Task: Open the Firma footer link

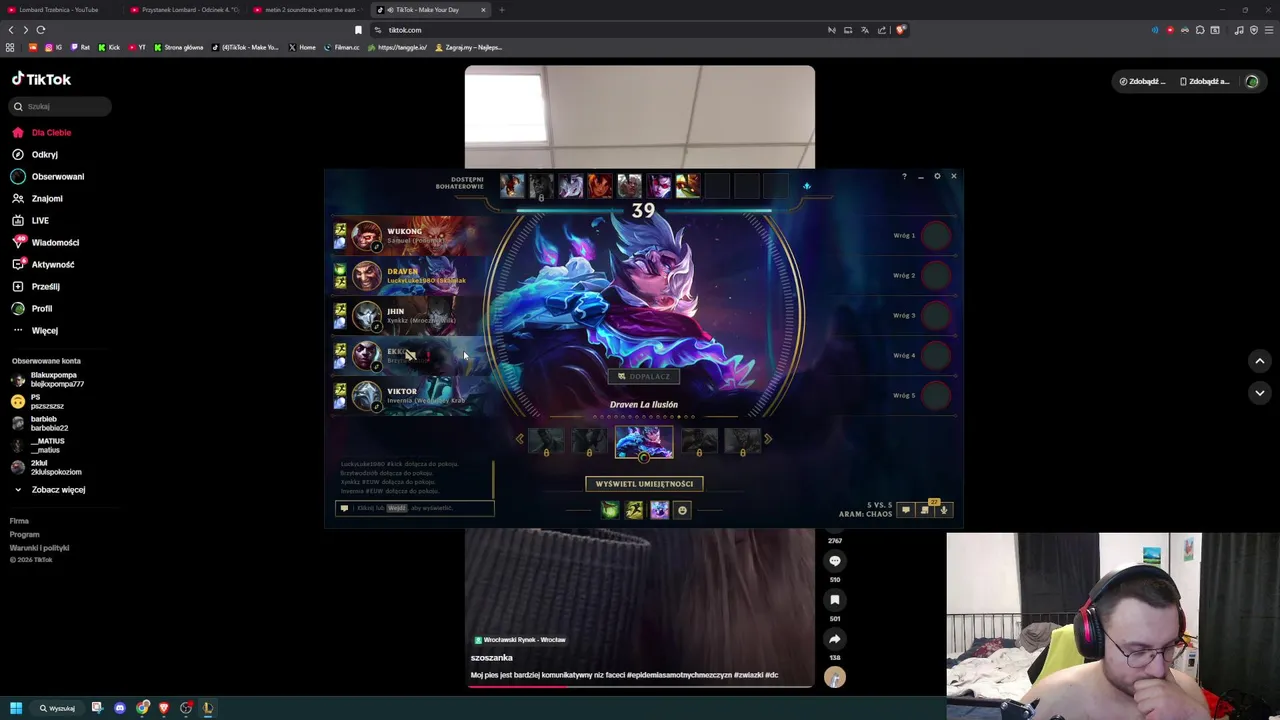Action: click(19, 521)
